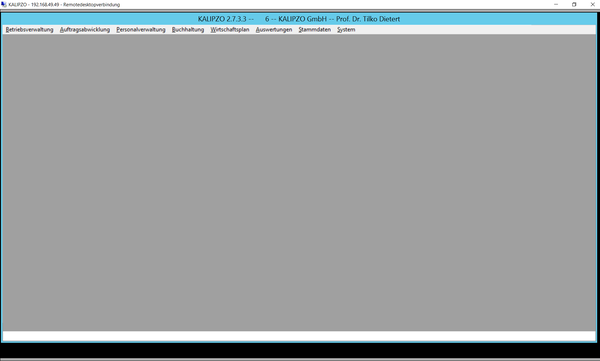Click the blue KALIPZO 2.7.3.3 title bar
Viewport: 600px width, 361px height.
click(299, 19)
